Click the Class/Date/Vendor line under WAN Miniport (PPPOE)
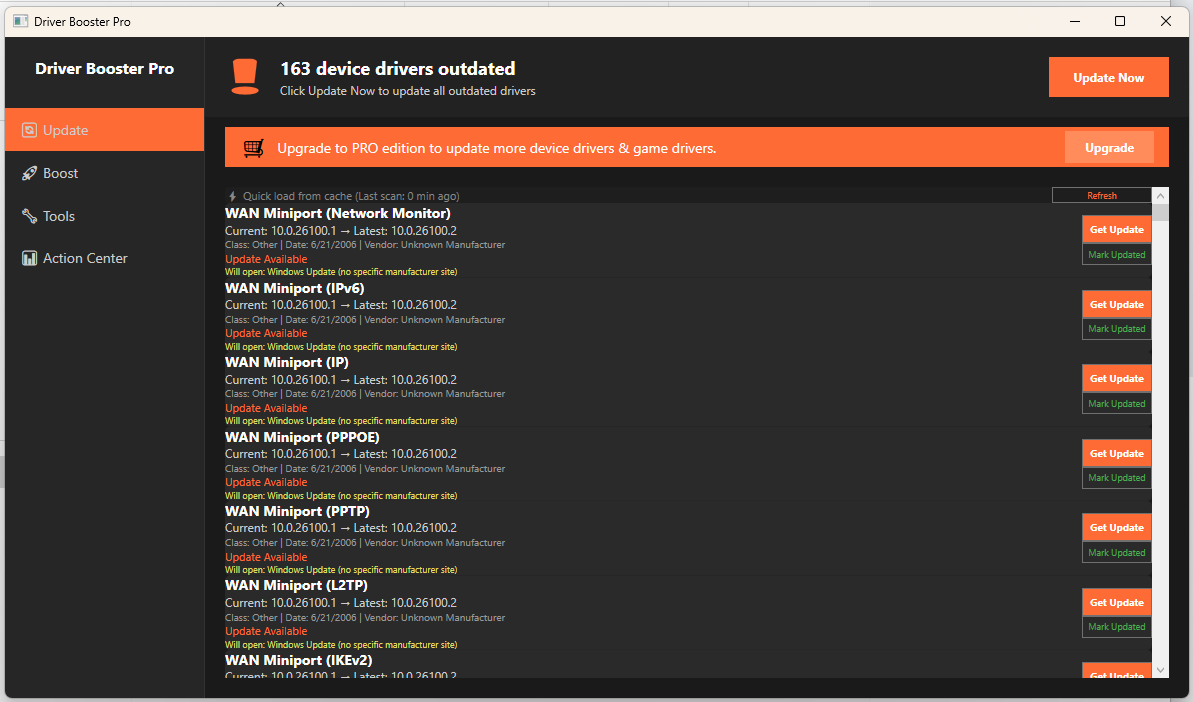The image size is (1193, 702). coord(365,469)
